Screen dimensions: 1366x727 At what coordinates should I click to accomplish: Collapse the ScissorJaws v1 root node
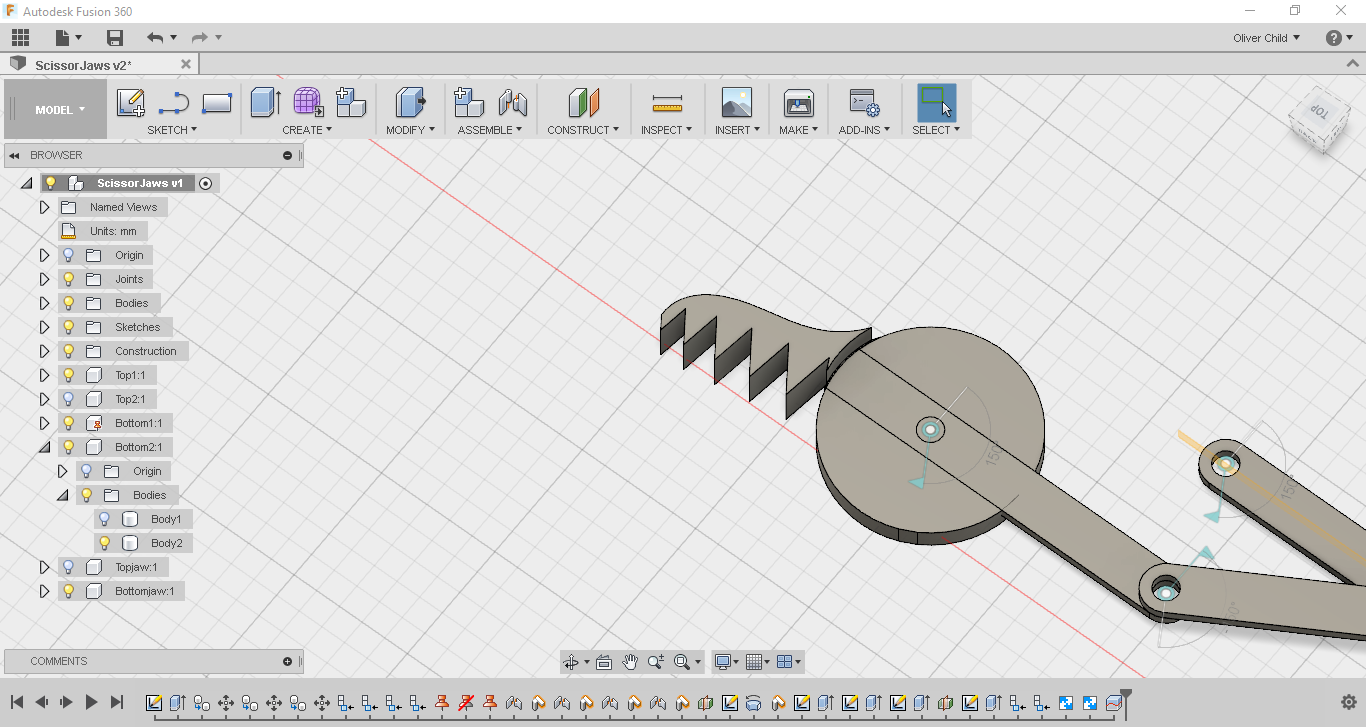coord(26,183)
